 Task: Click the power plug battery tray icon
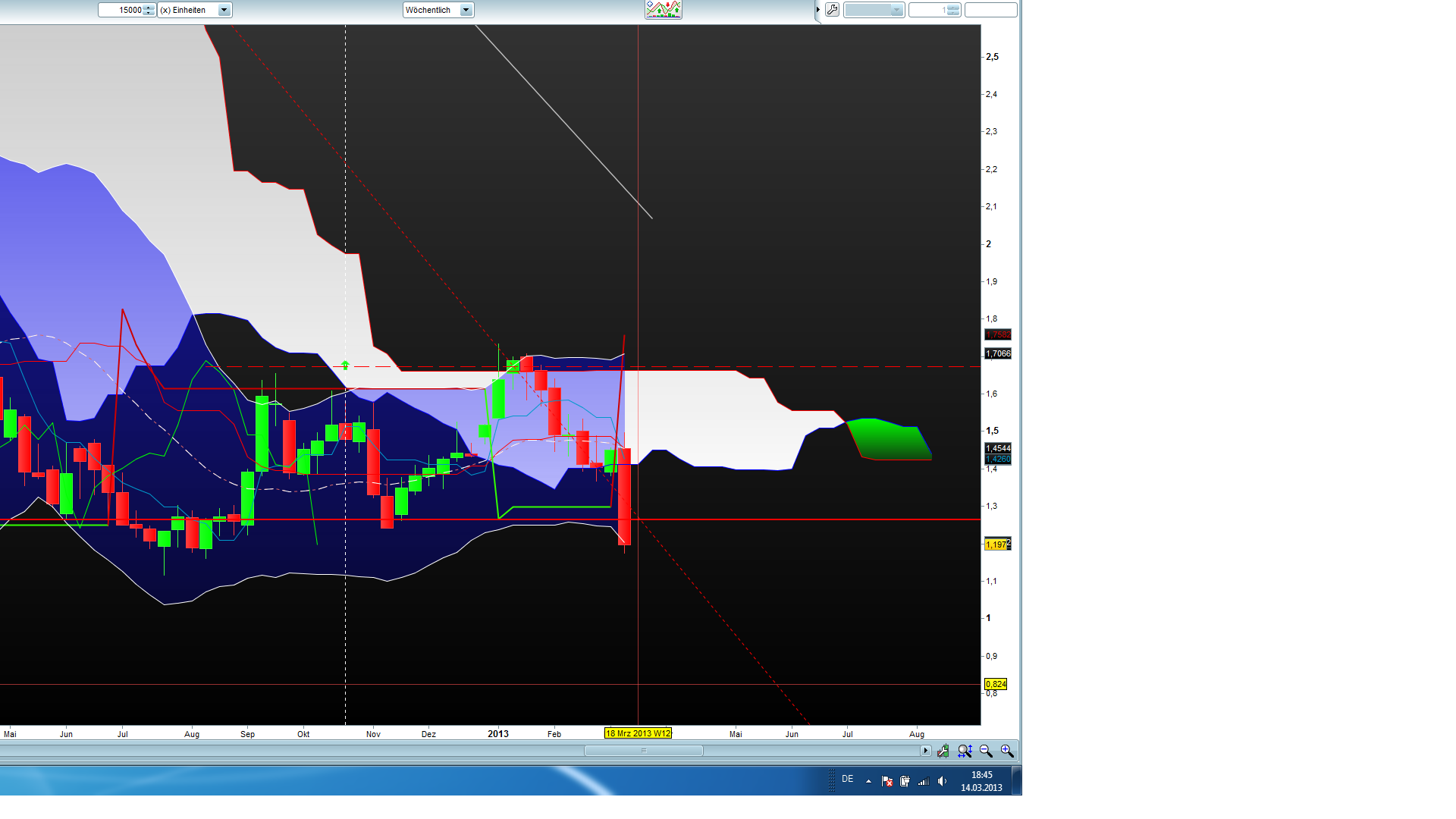tap(905, 781)
